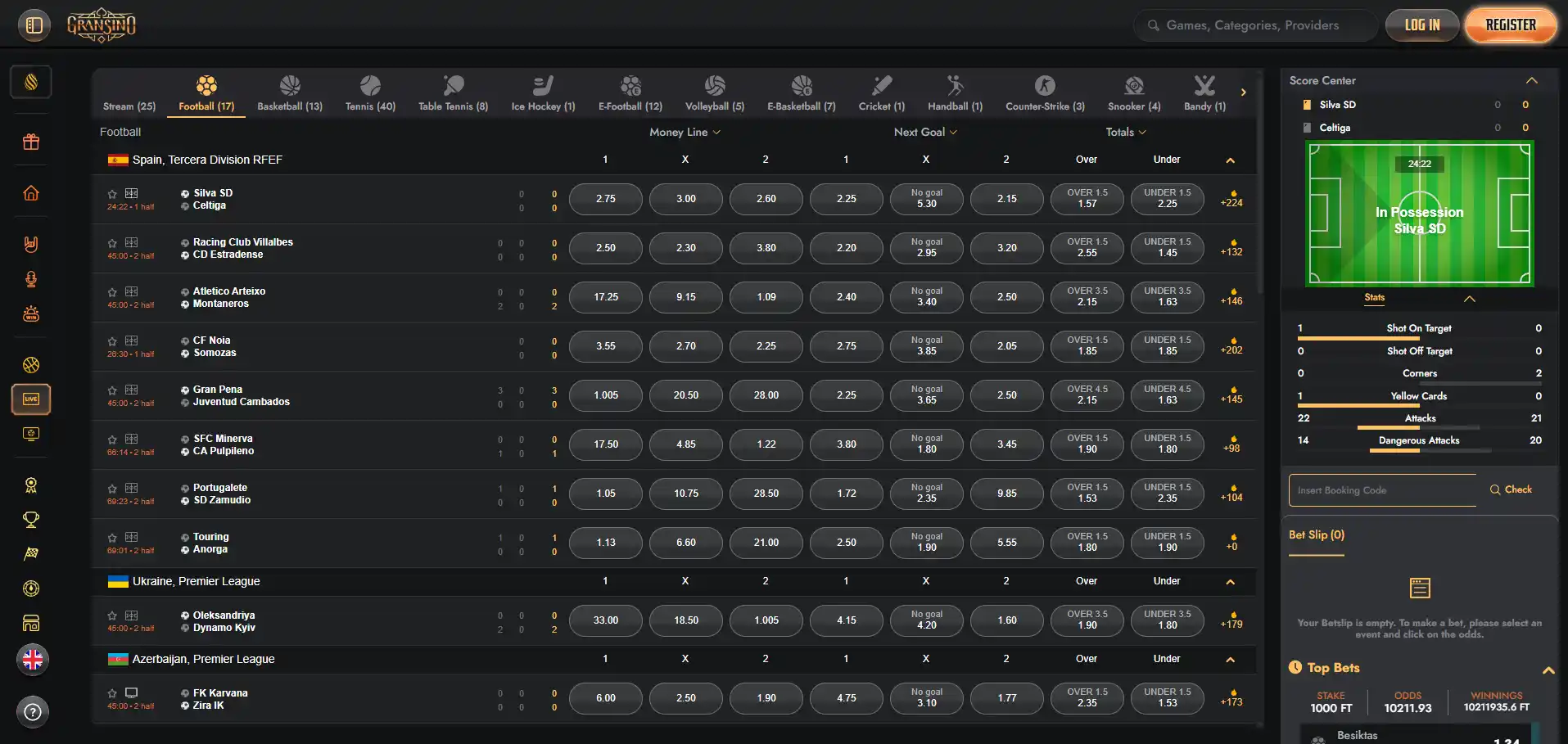Focus the Insert Booking Code field
The height and width of the screenshot is (744, 1568).
[1382, 490]
